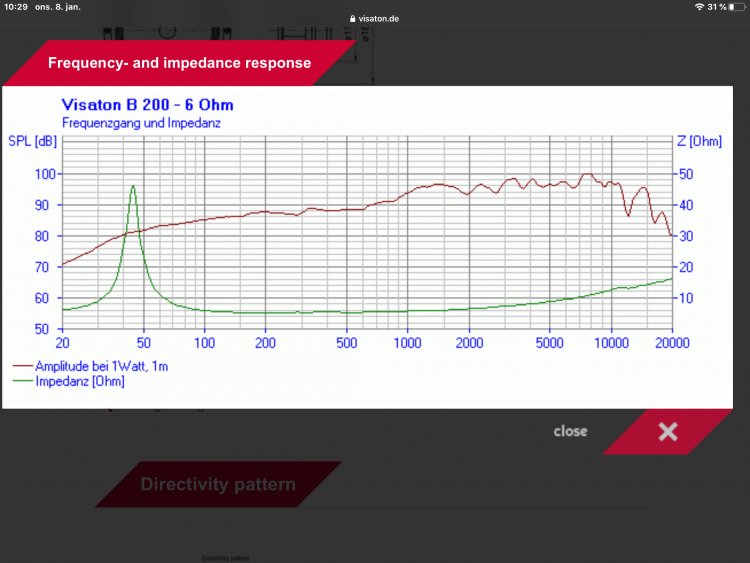Viewport: 750px width, 563px height.
Task: Click the 70 dB label on SPL axis
Action: click(42, 267)
